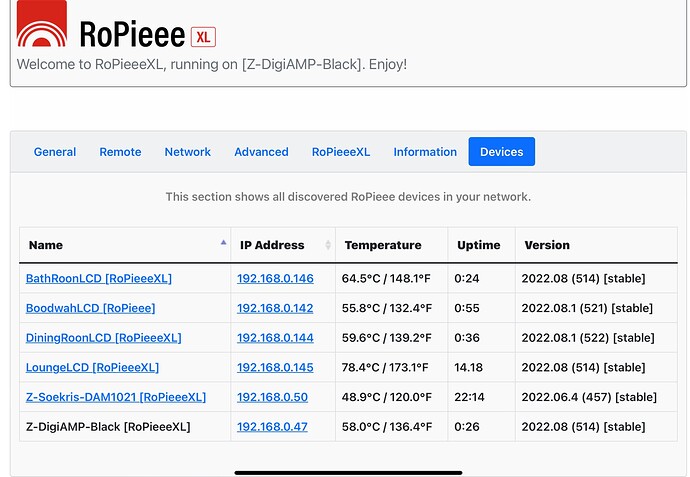690x477 pixels.
Task: Open LoungeLCD [RoPieeeXL] link
Action: pos(92,367)
